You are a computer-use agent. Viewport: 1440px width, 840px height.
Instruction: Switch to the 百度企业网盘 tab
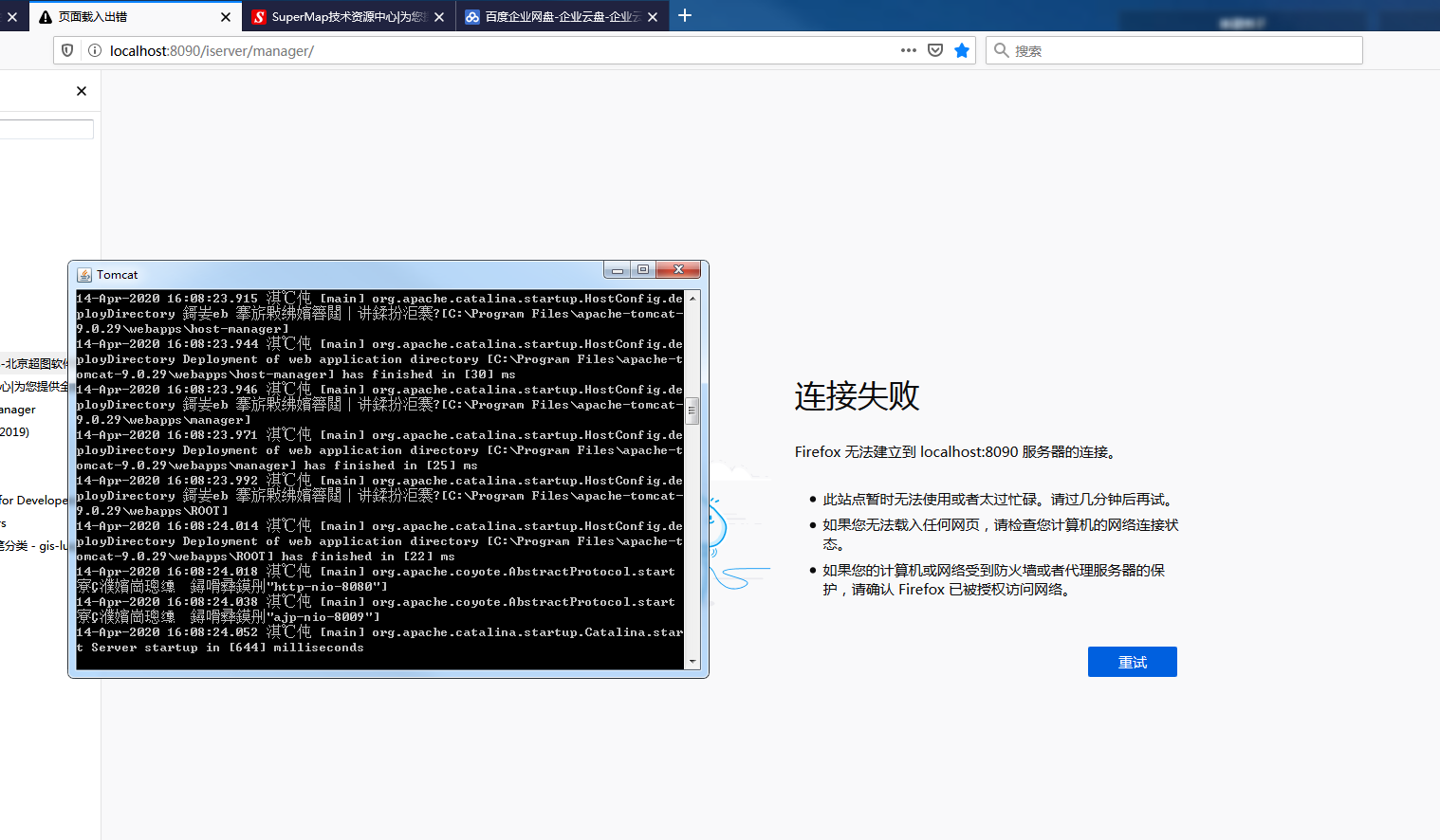[563, 17]
